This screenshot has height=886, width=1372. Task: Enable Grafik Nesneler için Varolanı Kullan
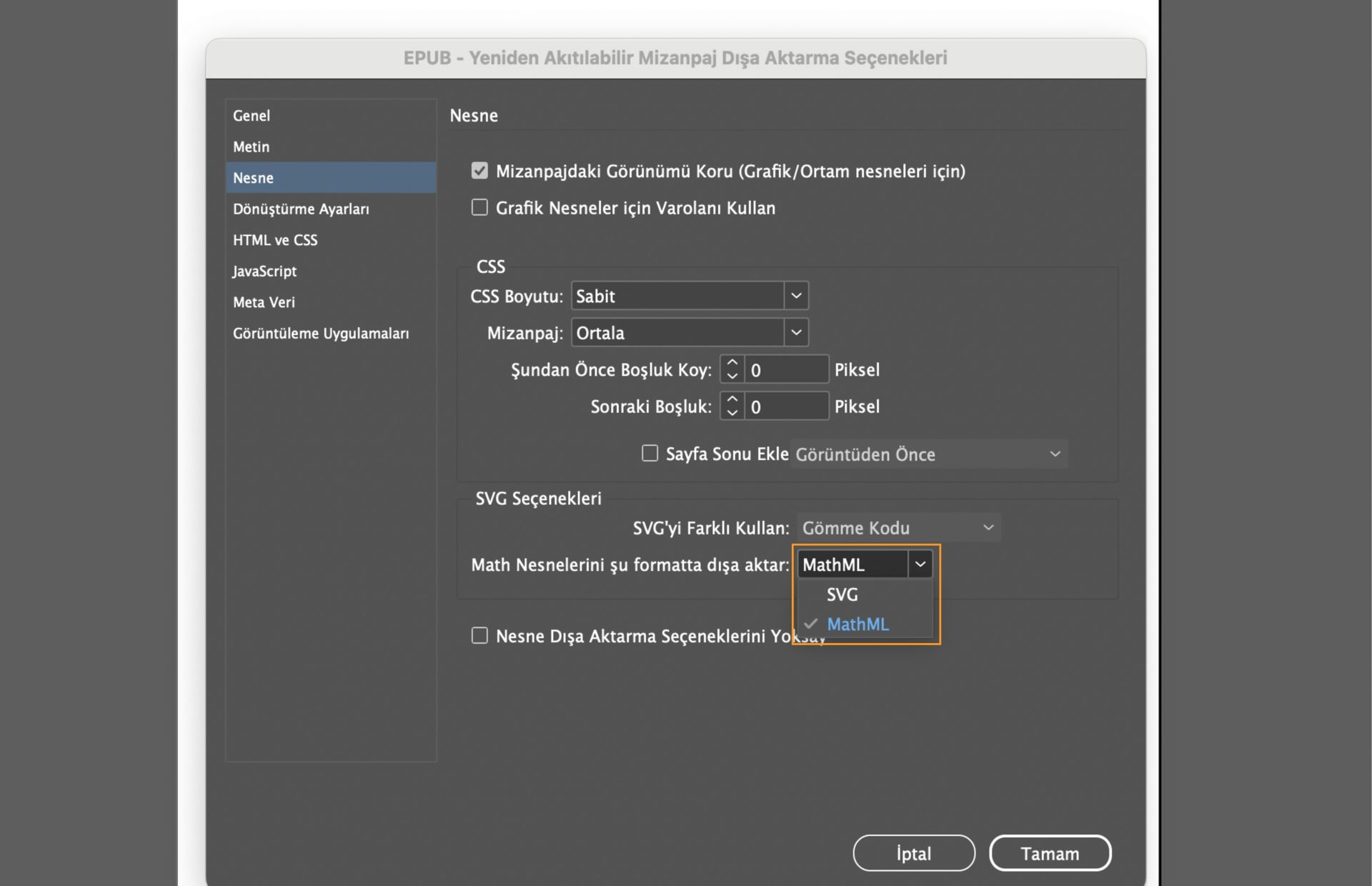[x=479, y=207]
